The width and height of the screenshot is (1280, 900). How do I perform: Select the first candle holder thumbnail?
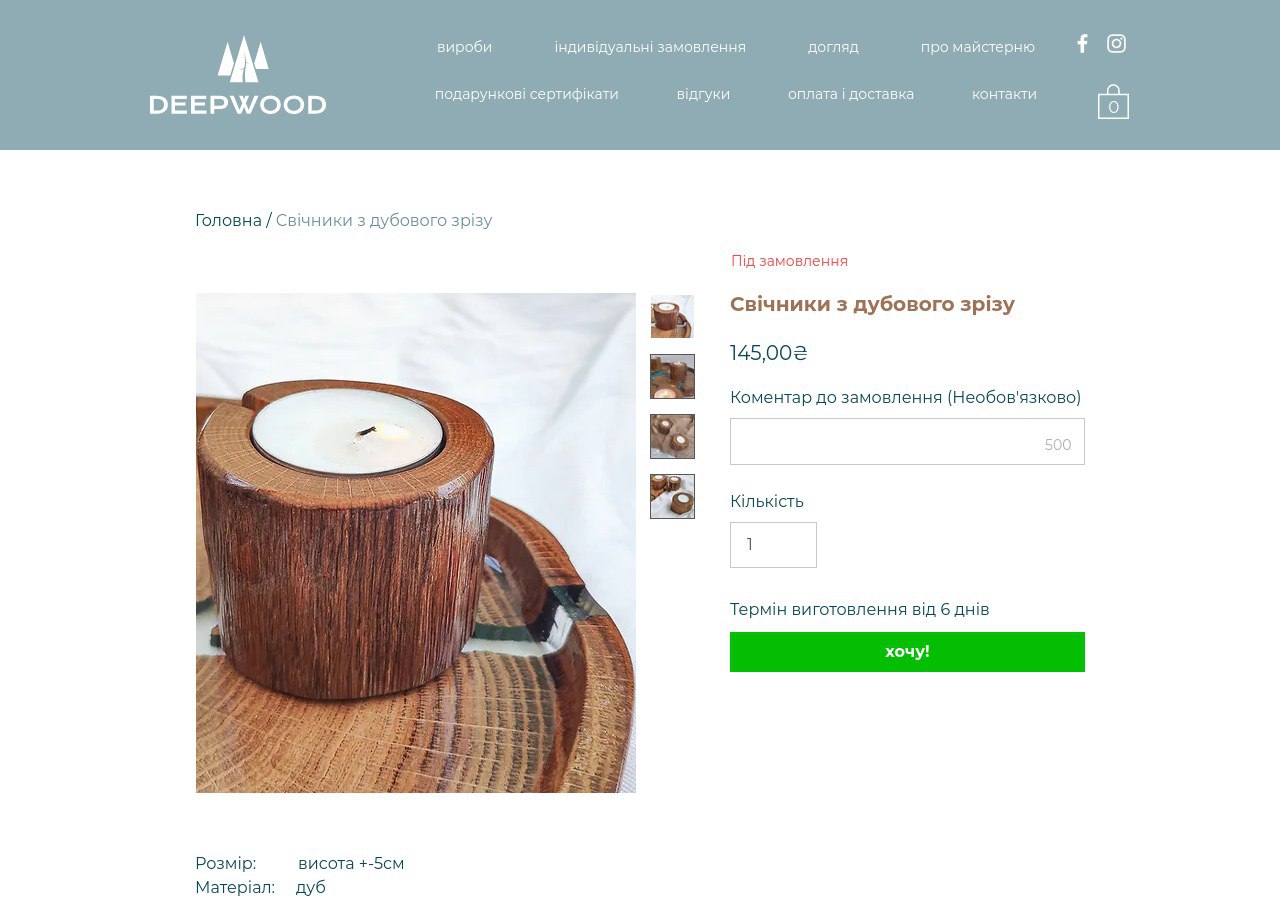tap(672, 317)
